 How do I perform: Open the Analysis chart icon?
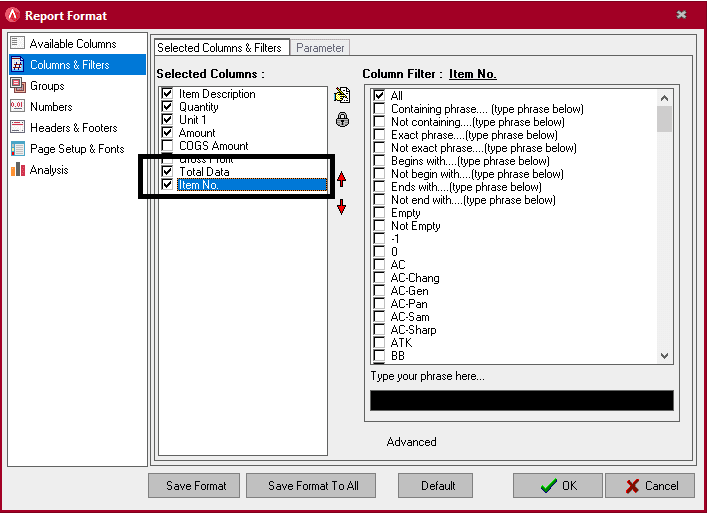pos(17,170)
